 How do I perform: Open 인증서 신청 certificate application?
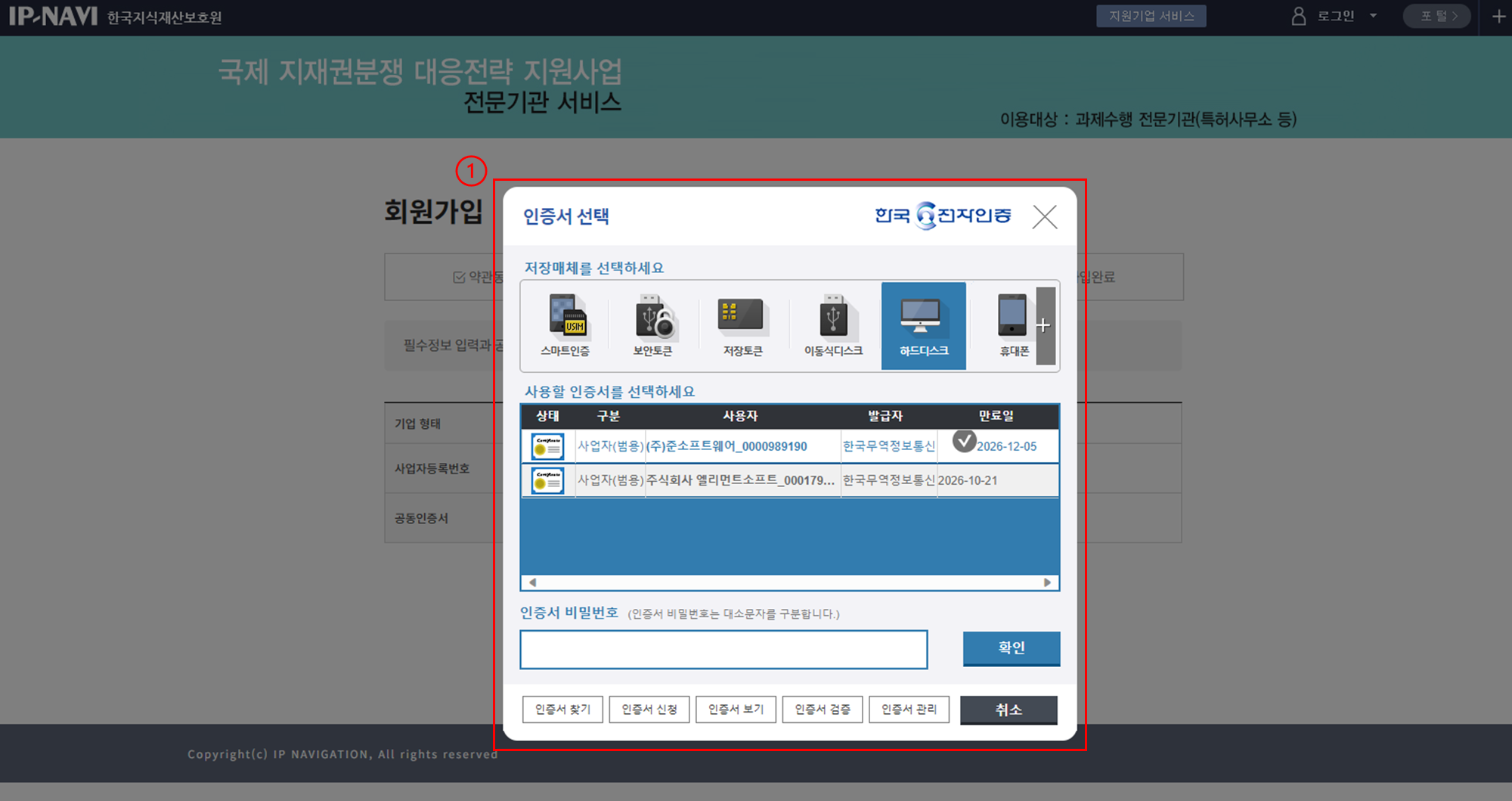(x=649, y=709)
